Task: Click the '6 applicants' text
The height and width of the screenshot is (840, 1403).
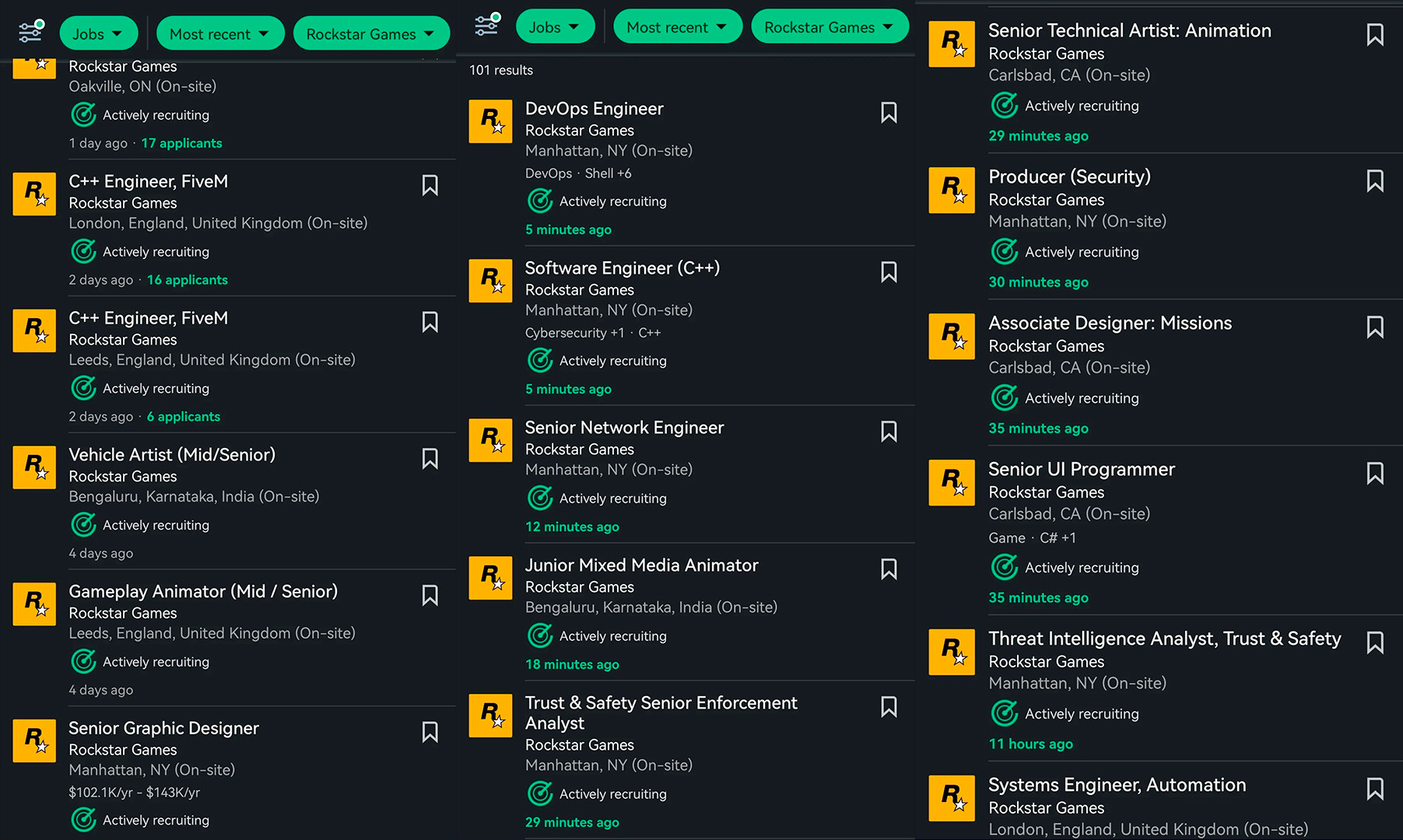Action: (x=184, y=417)
